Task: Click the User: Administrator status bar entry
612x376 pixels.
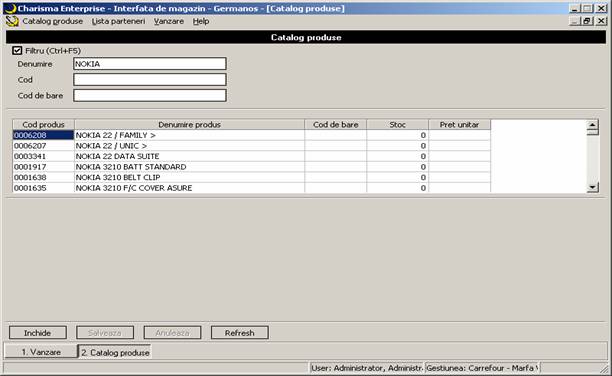Action: (x=367, y=368)
